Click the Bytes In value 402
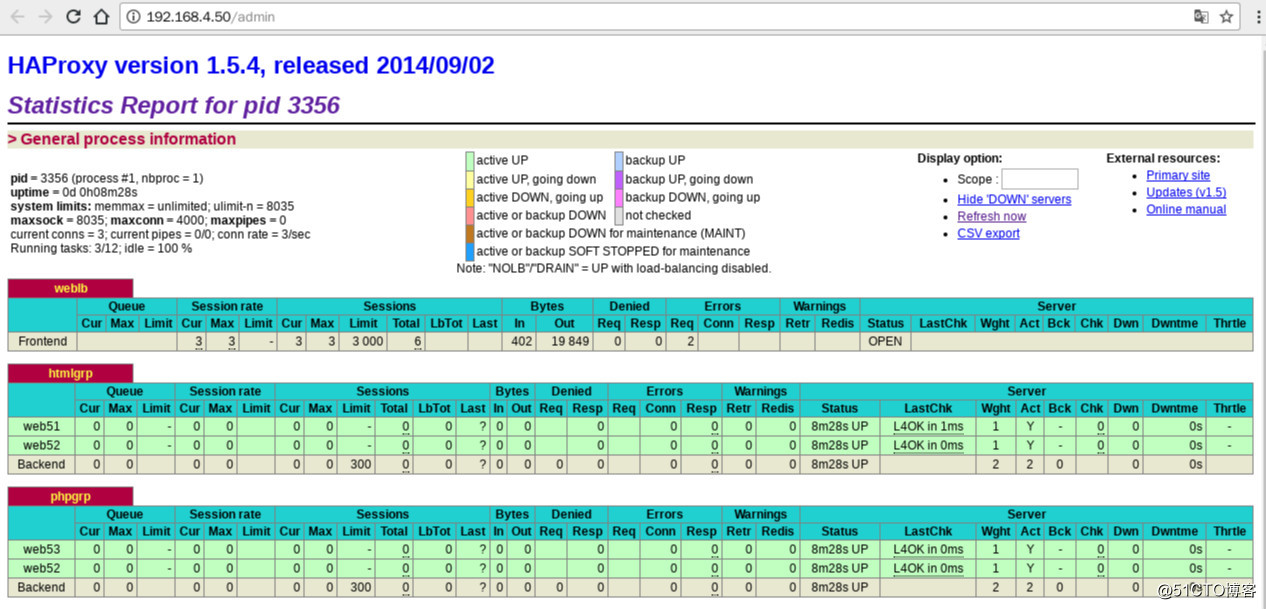 coord(521,341)
